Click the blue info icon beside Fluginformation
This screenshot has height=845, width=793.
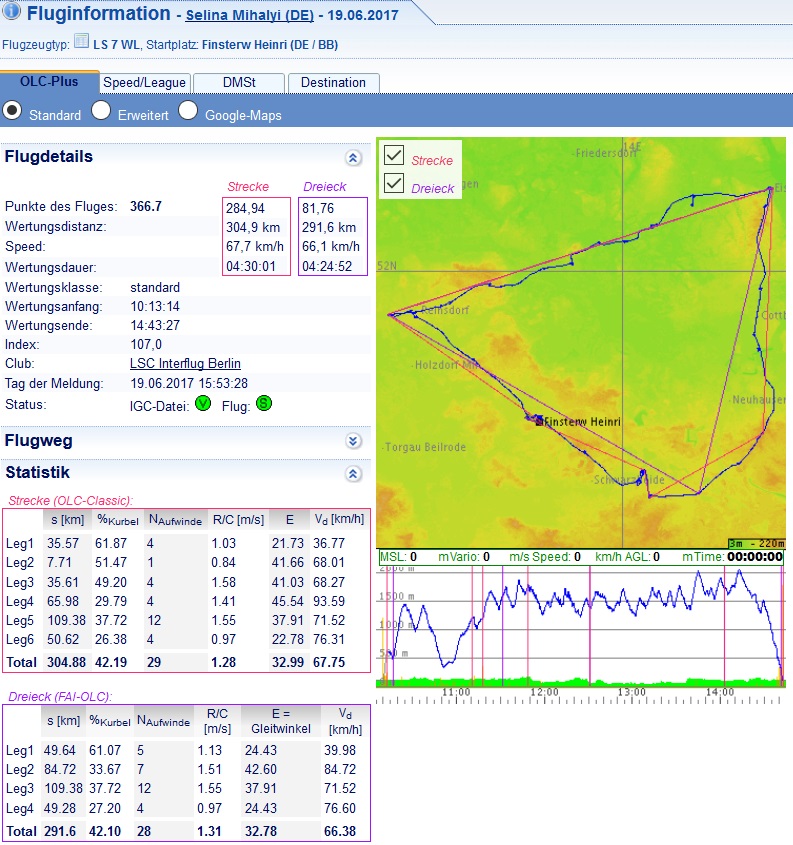click(11, 13)
